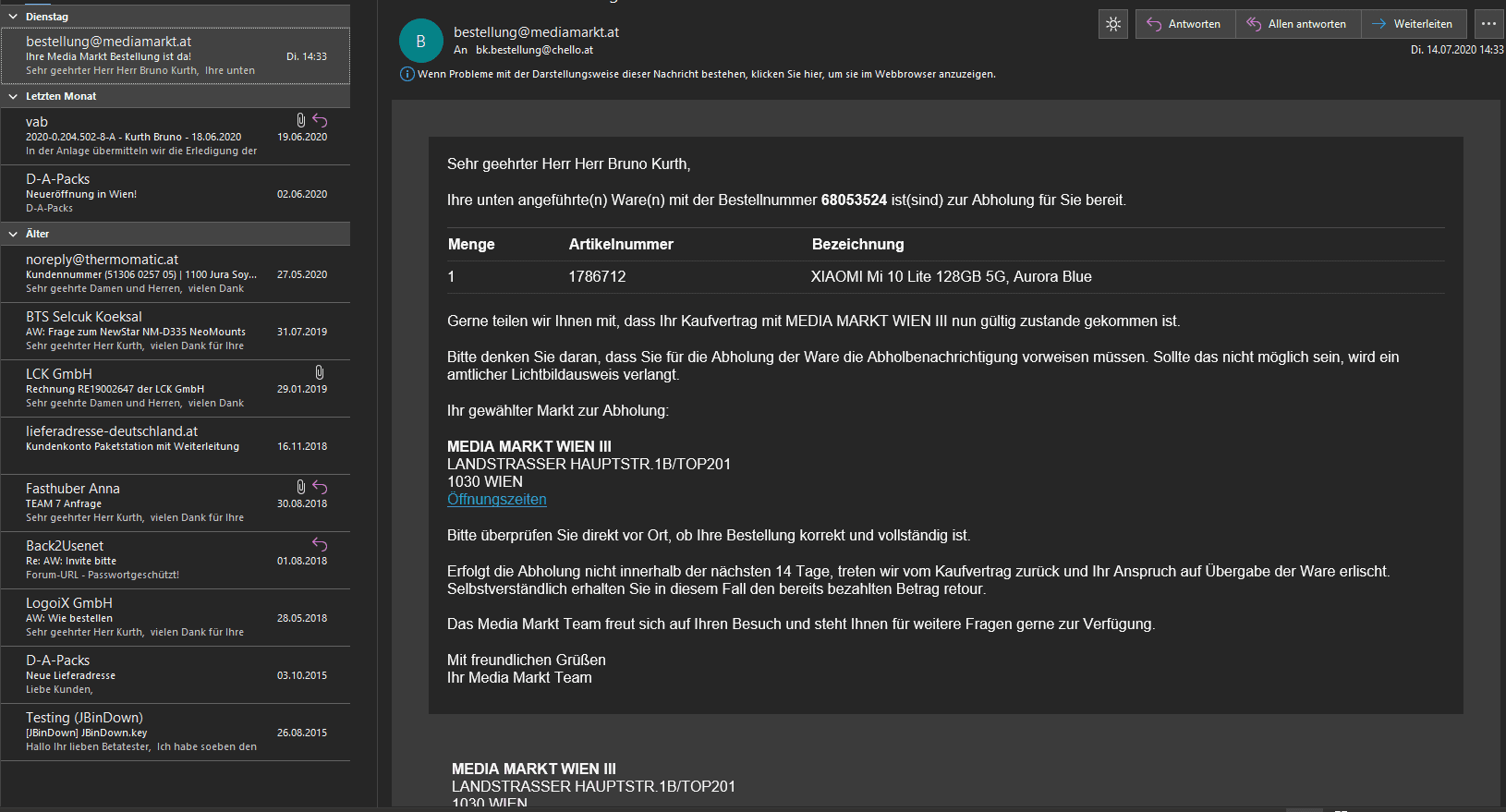
Task: Click paperclip icon on Fasthuber Anna email
Action: click(301, 487)
